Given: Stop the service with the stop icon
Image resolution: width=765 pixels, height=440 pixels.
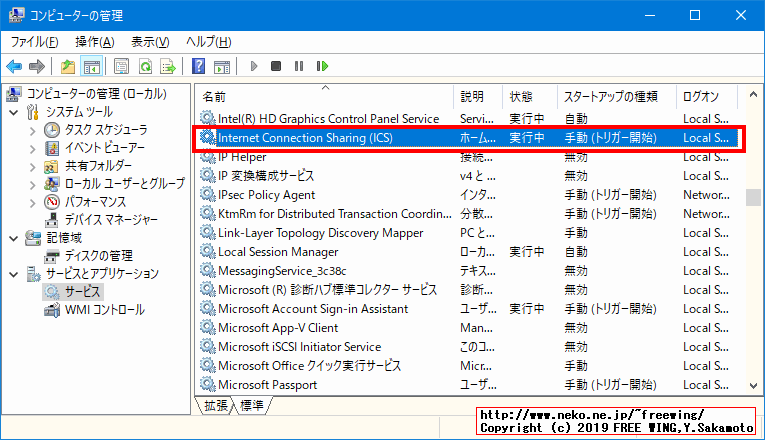Looking at the screenshot, I should pyautogui.click(x=276, y=66).
